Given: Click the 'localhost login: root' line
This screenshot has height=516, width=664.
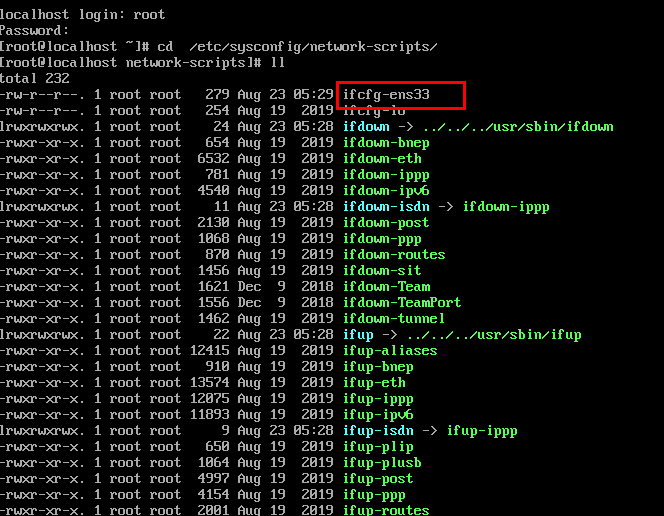Looking at the screenshot, I should tap(83, 15).
